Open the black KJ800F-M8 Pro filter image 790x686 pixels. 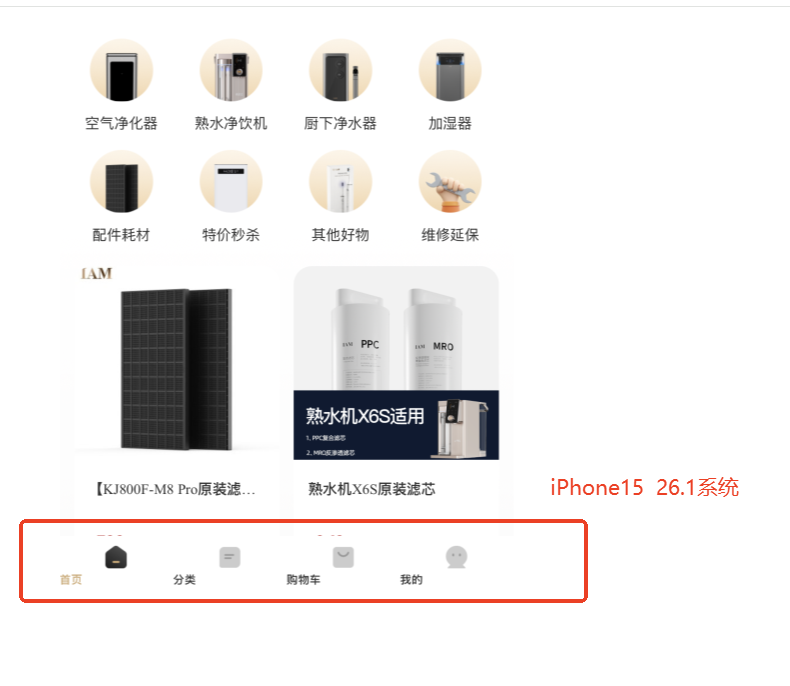(x=176, y=363)
